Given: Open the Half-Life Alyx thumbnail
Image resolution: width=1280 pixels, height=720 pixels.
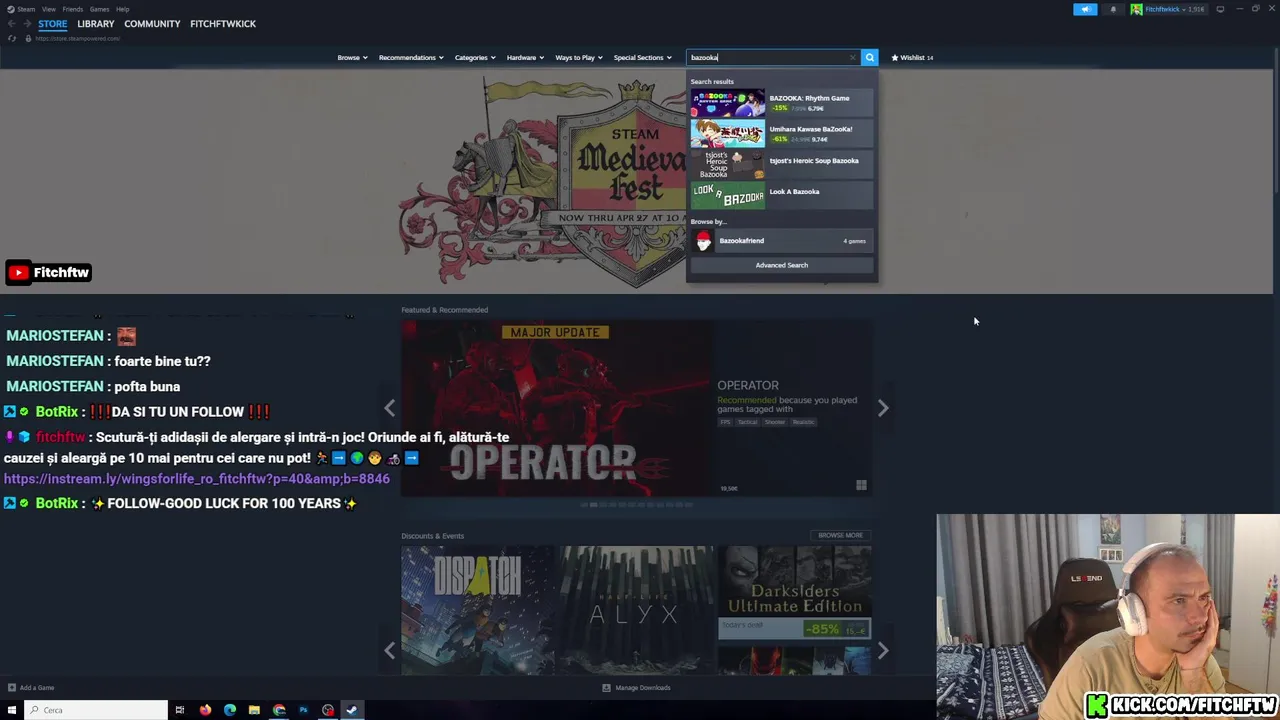Looking at the screenshot, I should click(x=636, y=609).
